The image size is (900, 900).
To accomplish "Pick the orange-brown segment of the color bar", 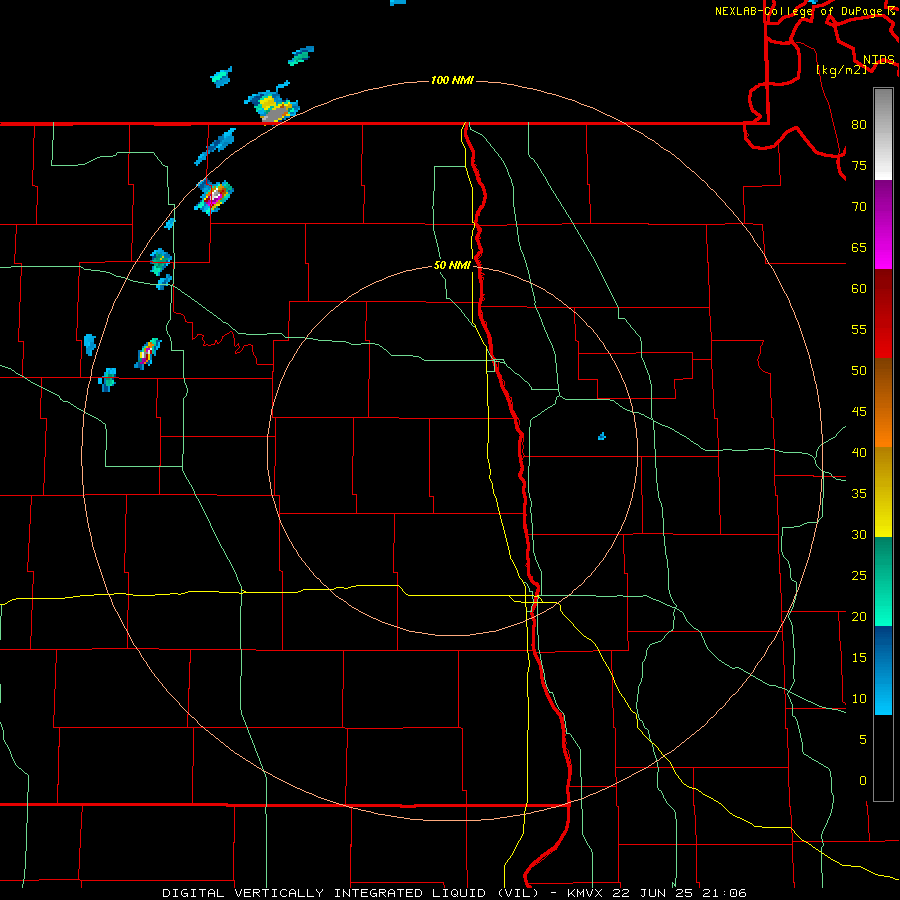I will coord(883,402).
